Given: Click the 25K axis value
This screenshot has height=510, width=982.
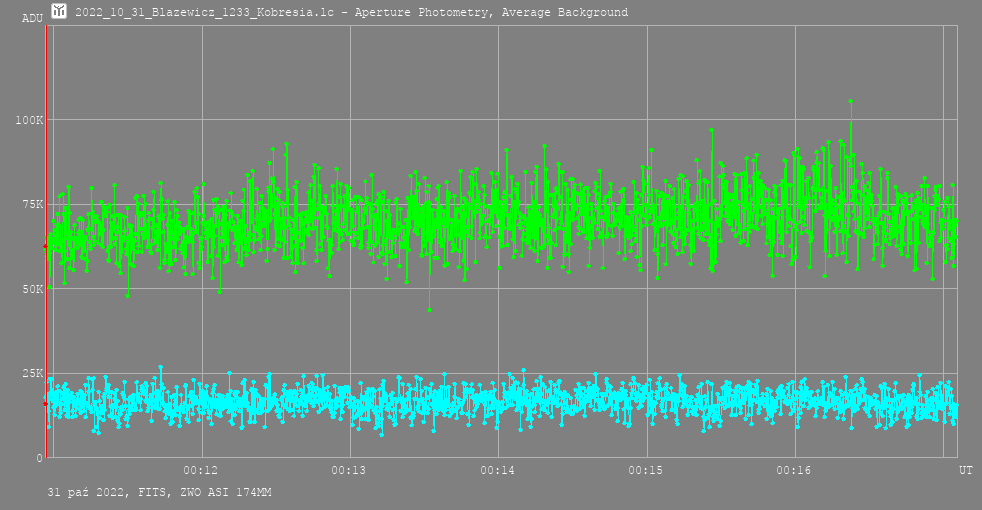Looking at the screenshot, I should click(x=33, y=373).
